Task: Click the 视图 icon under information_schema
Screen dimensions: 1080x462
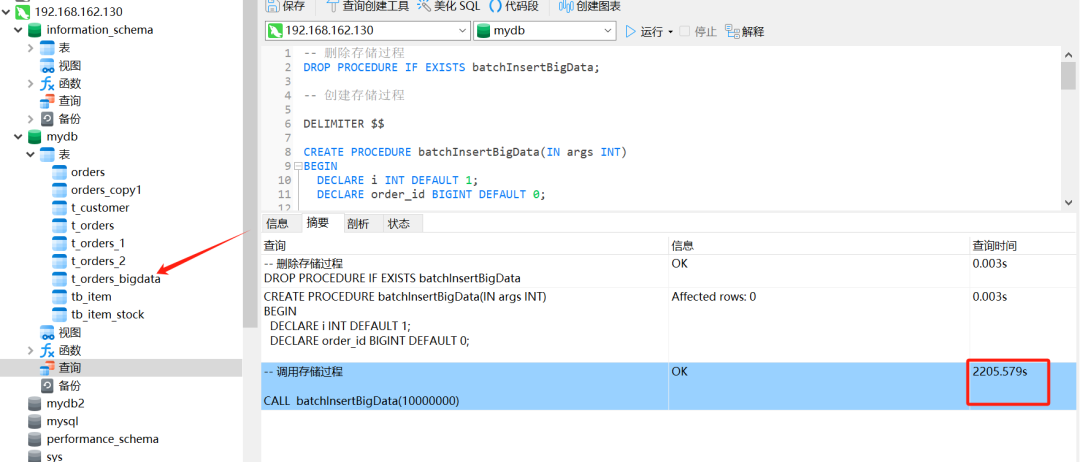Action: (x=47, y=65)
